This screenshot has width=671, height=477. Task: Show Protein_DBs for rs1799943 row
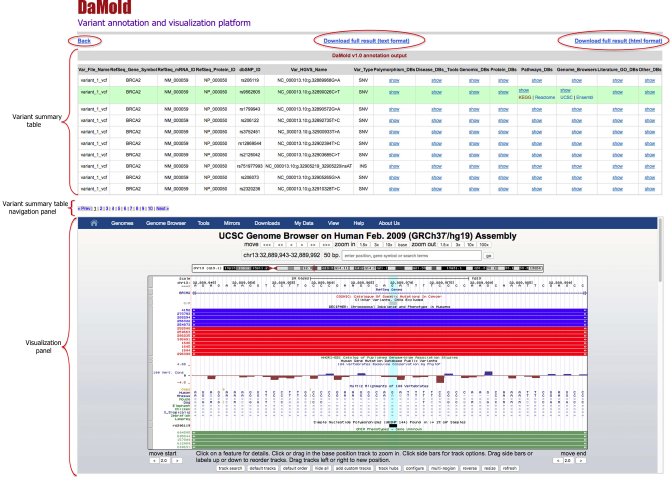click(x=503, y=109)
